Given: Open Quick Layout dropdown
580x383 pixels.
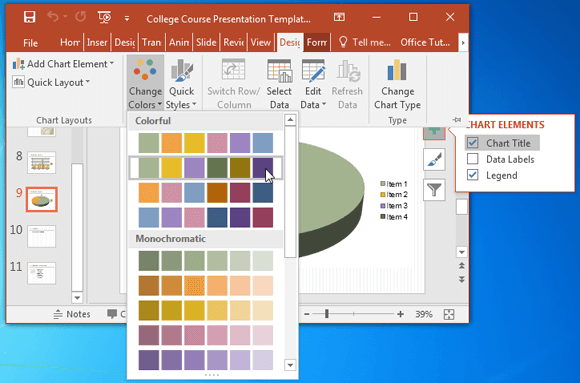Looking at the screenshot, I should tap(51, 82).
